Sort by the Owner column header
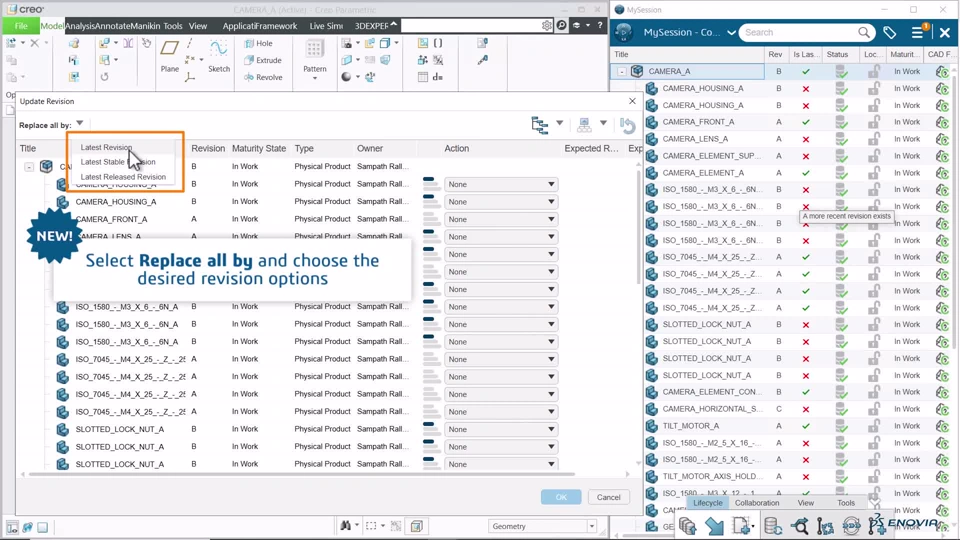 click(x=370, y=148)
